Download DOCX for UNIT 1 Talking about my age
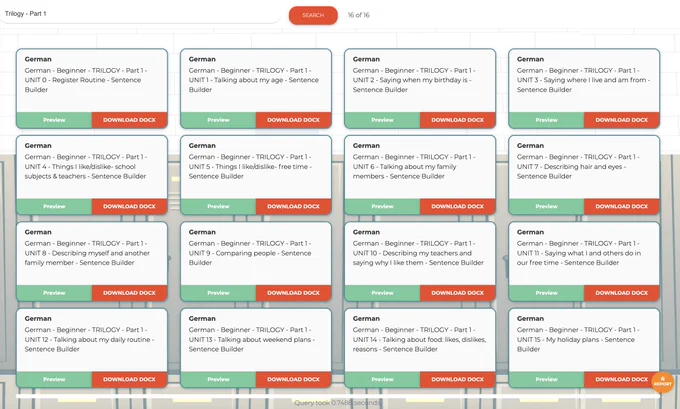The height and width of the screenshot is (409, 680). click(x=294, y=120)
